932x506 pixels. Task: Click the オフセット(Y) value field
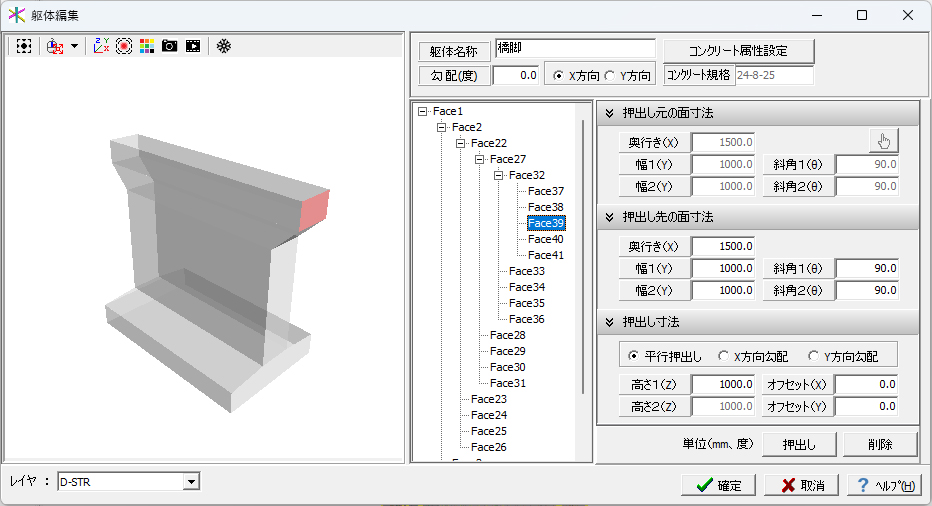(867, 406)
